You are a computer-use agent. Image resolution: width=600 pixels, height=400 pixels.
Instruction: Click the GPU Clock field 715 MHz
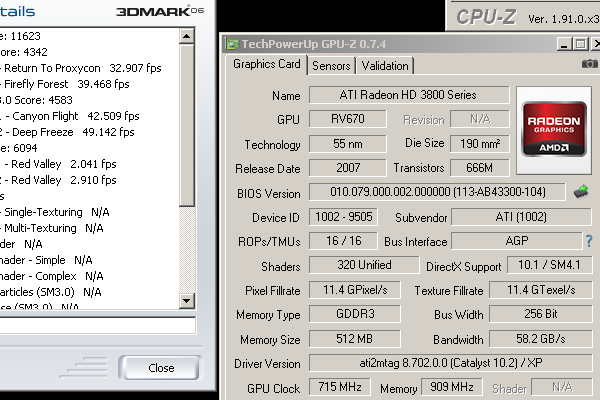[x=340, y=387]
